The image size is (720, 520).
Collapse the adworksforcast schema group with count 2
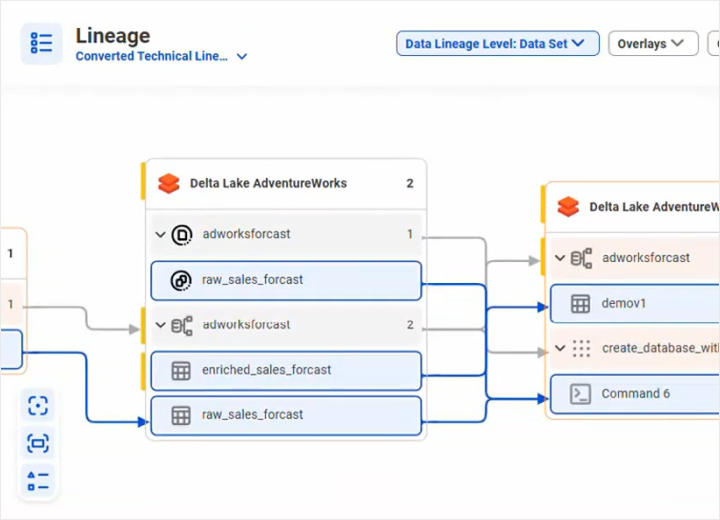click(x=160, y=325)
